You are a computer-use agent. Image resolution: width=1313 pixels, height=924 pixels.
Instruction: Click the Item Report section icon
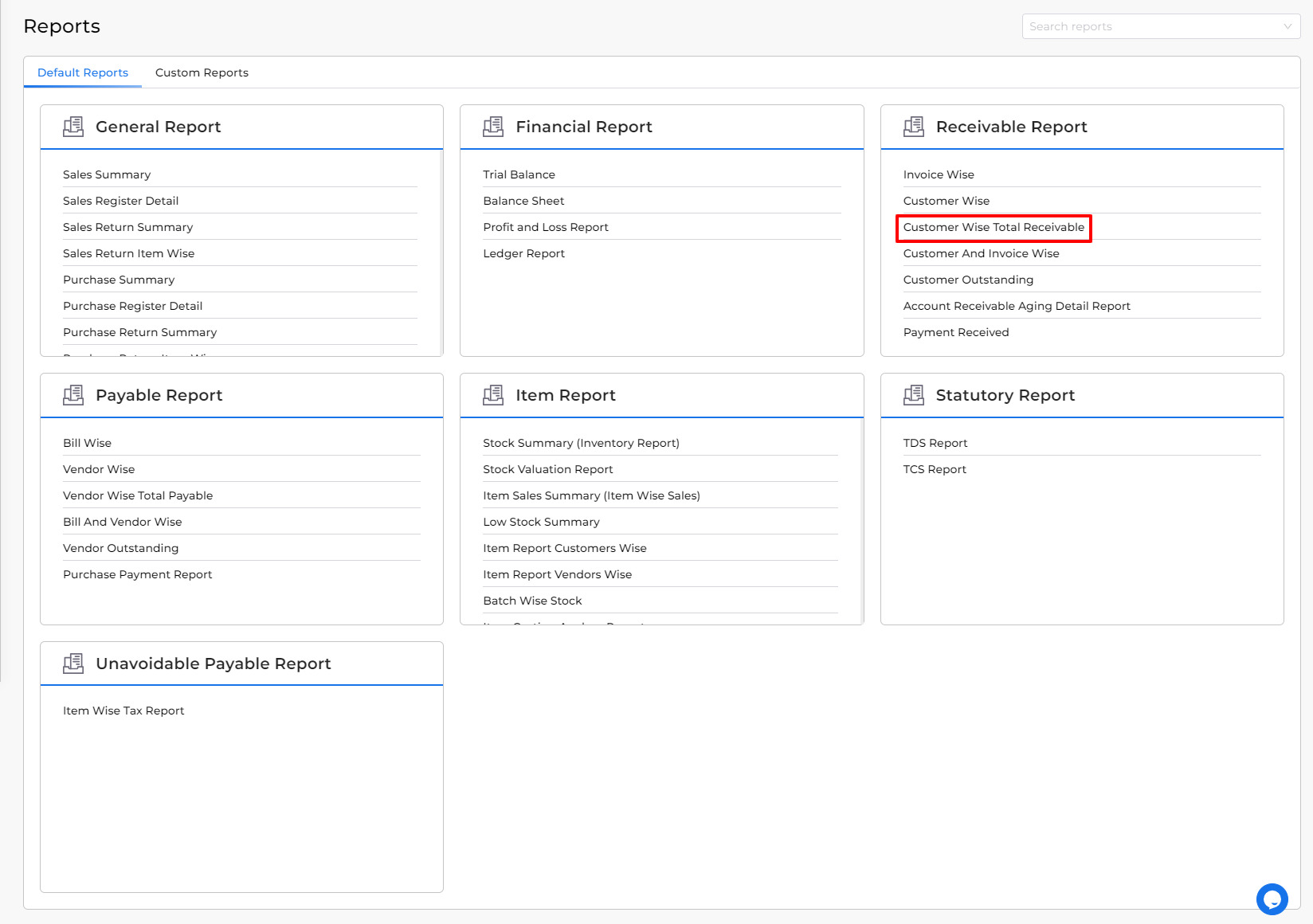[x=494, y=394]
